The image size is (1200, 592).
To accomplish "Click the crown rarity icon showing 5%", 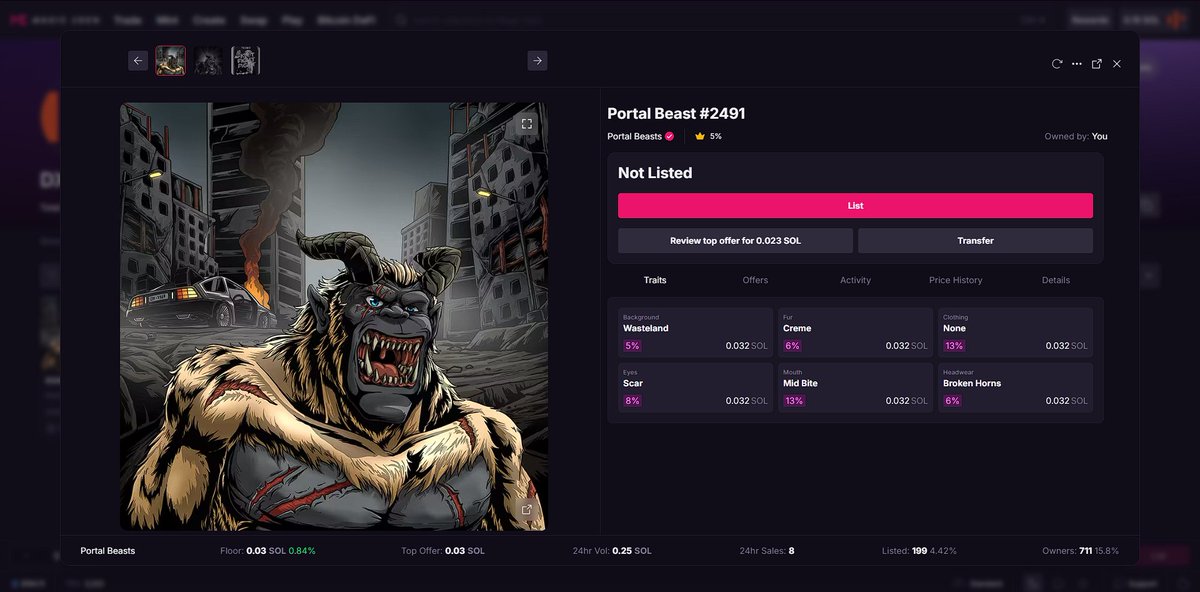I will tap(700, 136).
